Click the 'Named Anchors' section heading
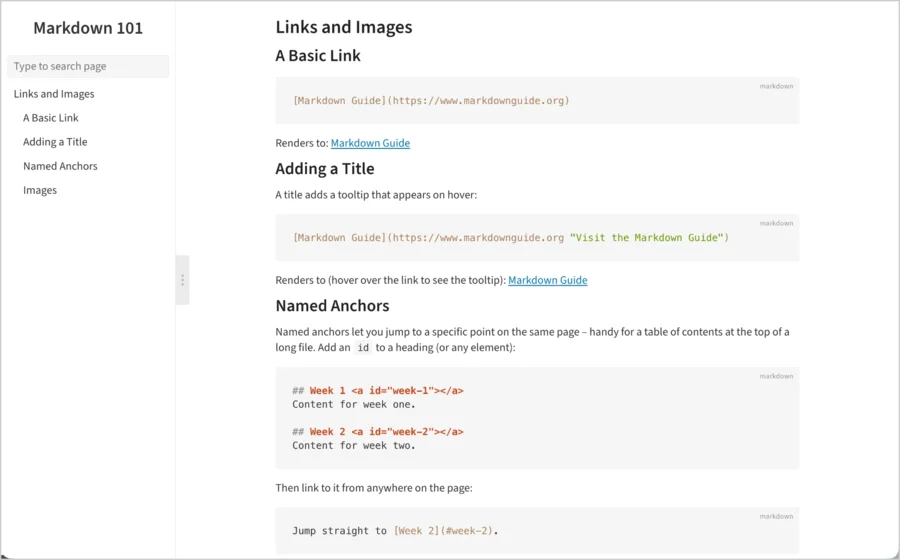The width and height of the screenshot is (900, 560). [x=332, y=306]
